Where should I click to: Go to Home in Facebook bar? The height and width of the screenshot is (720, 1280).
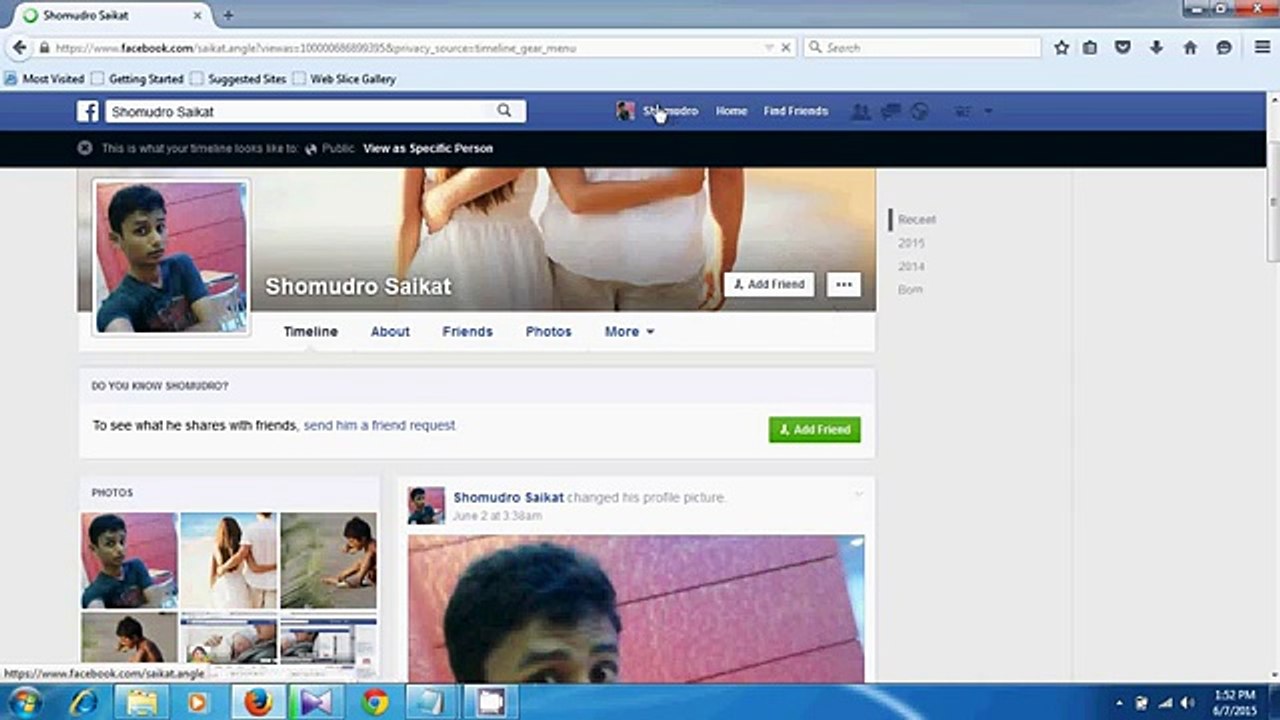(x=731, y=111)
